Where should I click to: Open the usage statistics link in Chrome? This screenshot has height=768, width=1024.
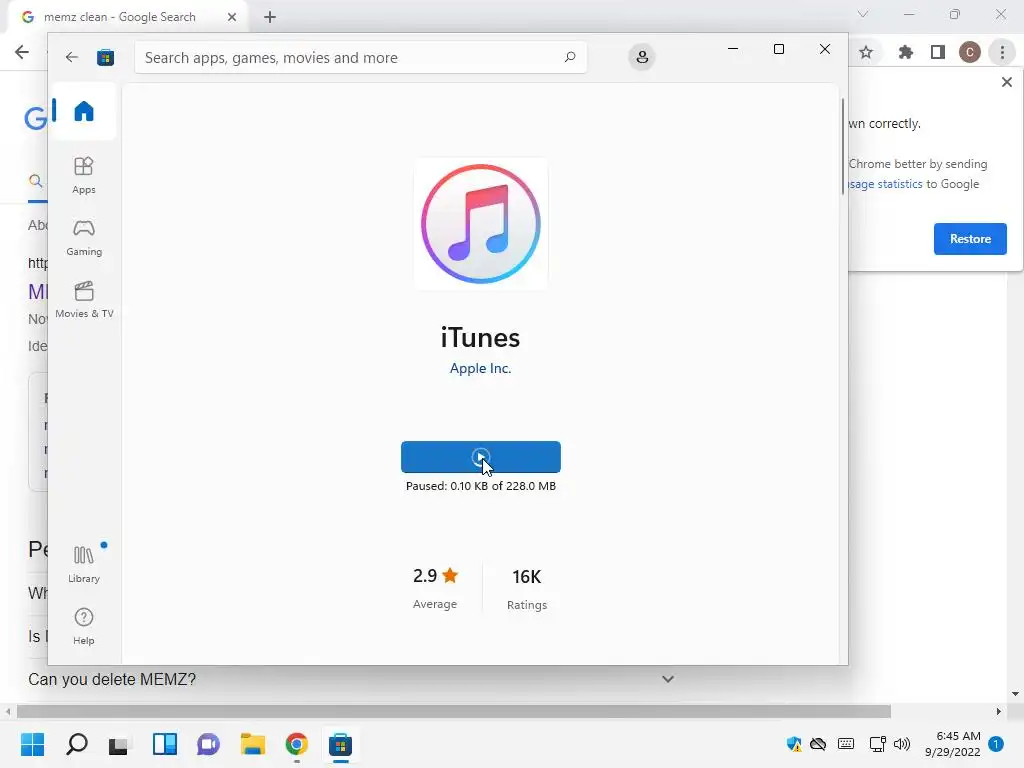885,184
